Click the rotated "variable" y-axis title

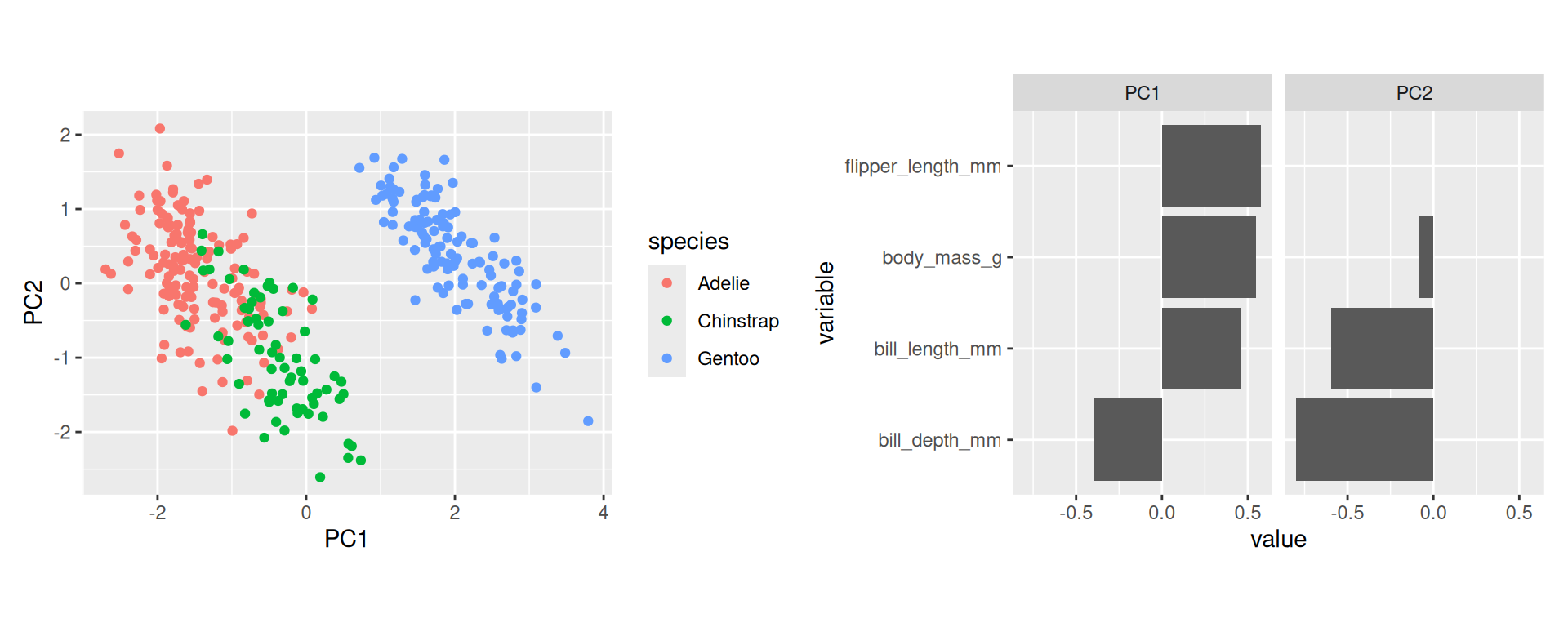[826, 302]
